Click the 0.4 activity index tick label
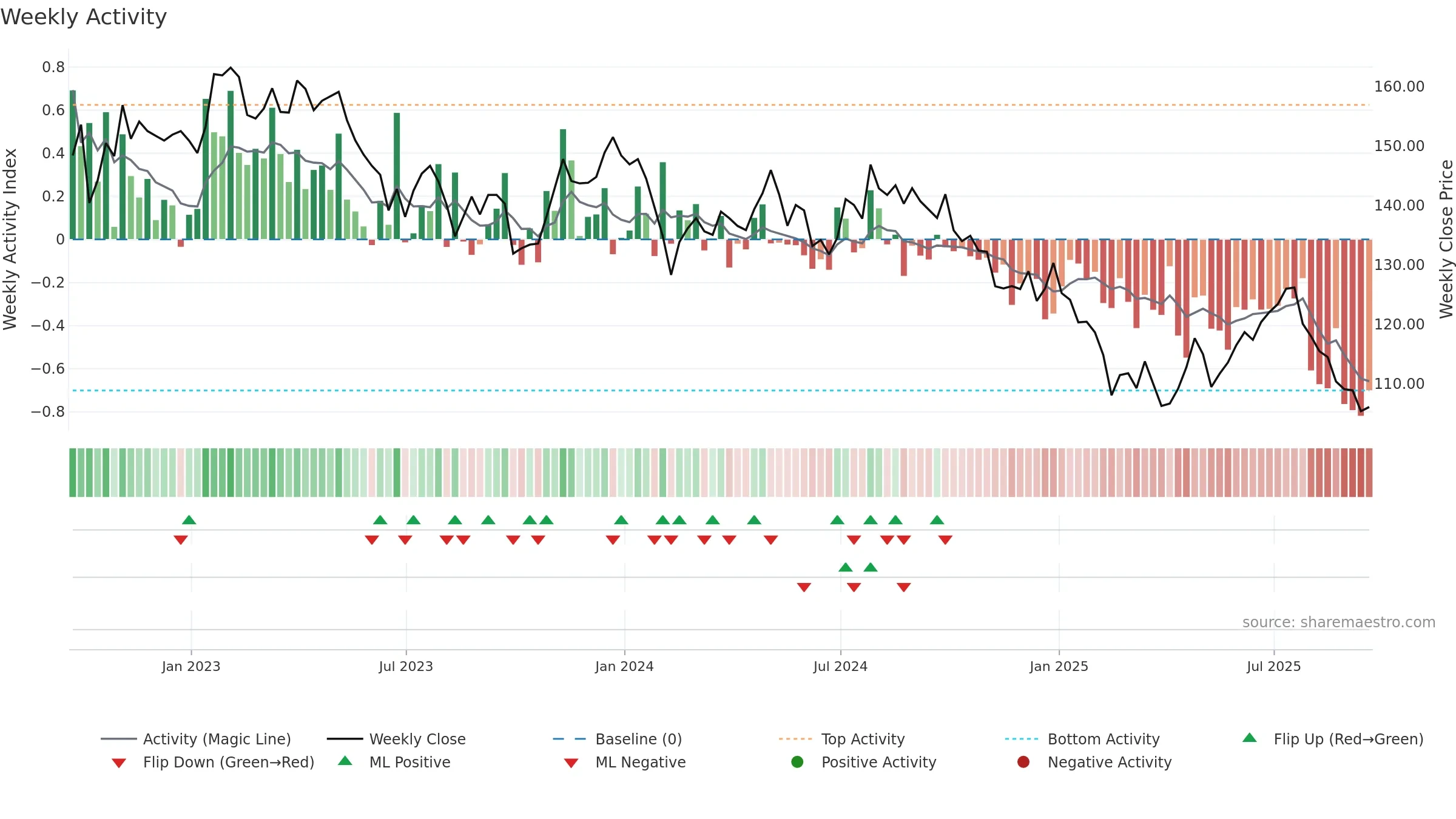 pos(53,153)
